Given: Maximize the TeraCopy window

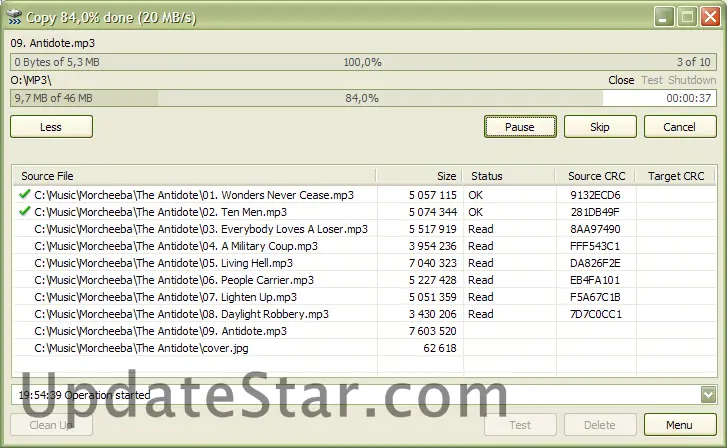Looking at the screenshot, I should [x=687, y=17].
